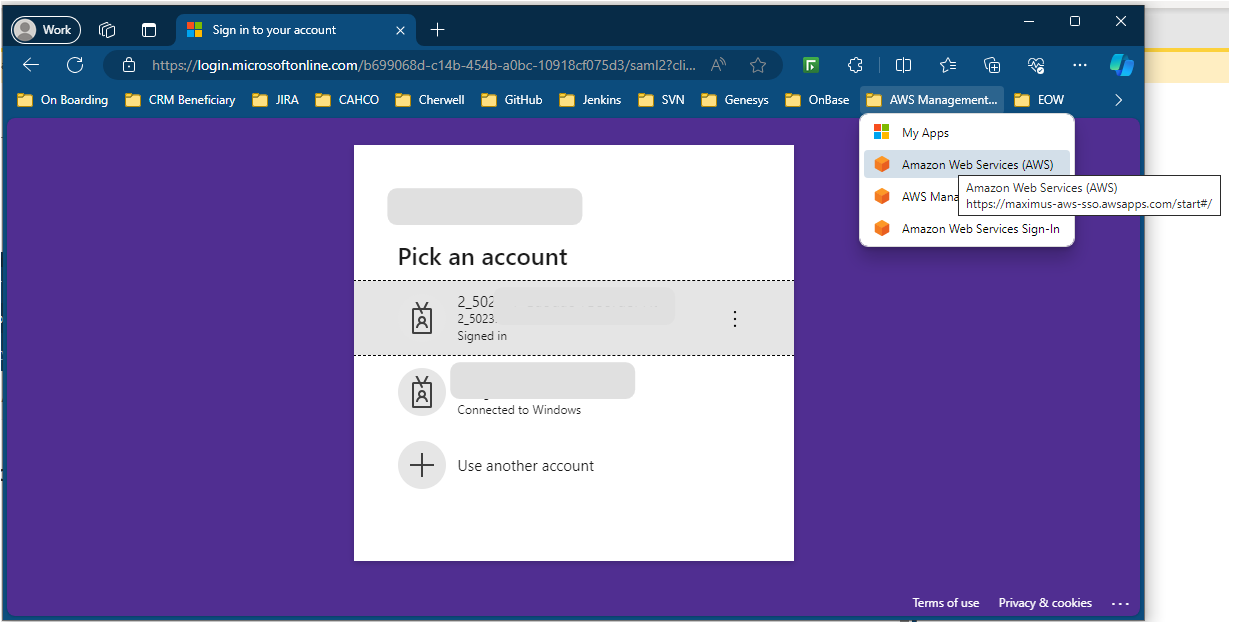1234x626 pixels.
Task: Open the Terms of use link
Action: pos(945,602)
